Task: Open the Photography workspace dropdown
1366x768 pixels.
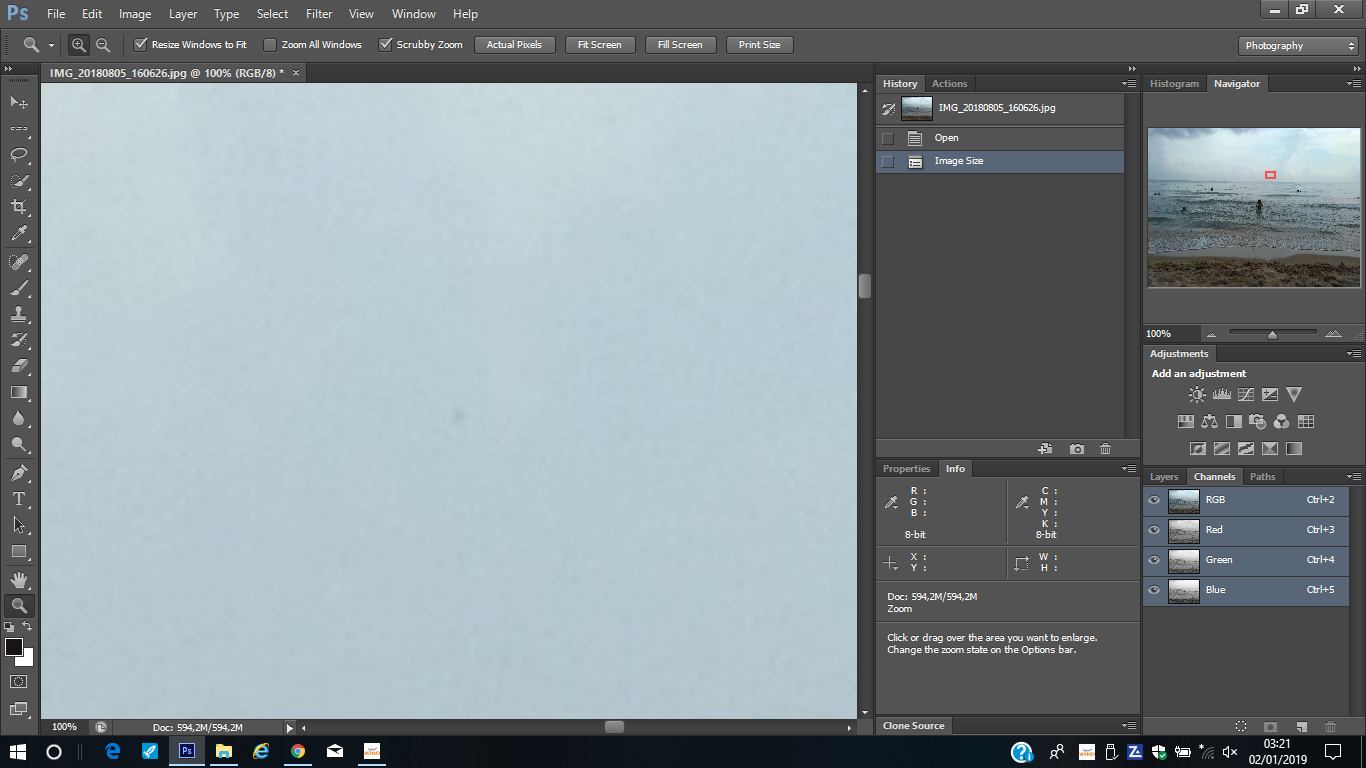Action: 1297,46
